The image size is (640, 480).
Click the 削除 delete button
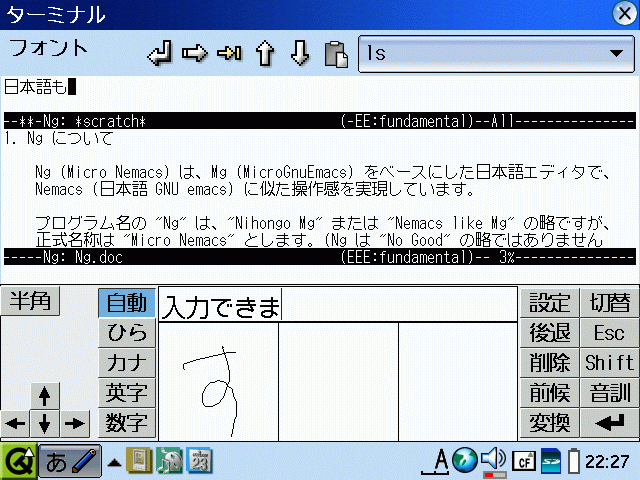pos(549,362)
